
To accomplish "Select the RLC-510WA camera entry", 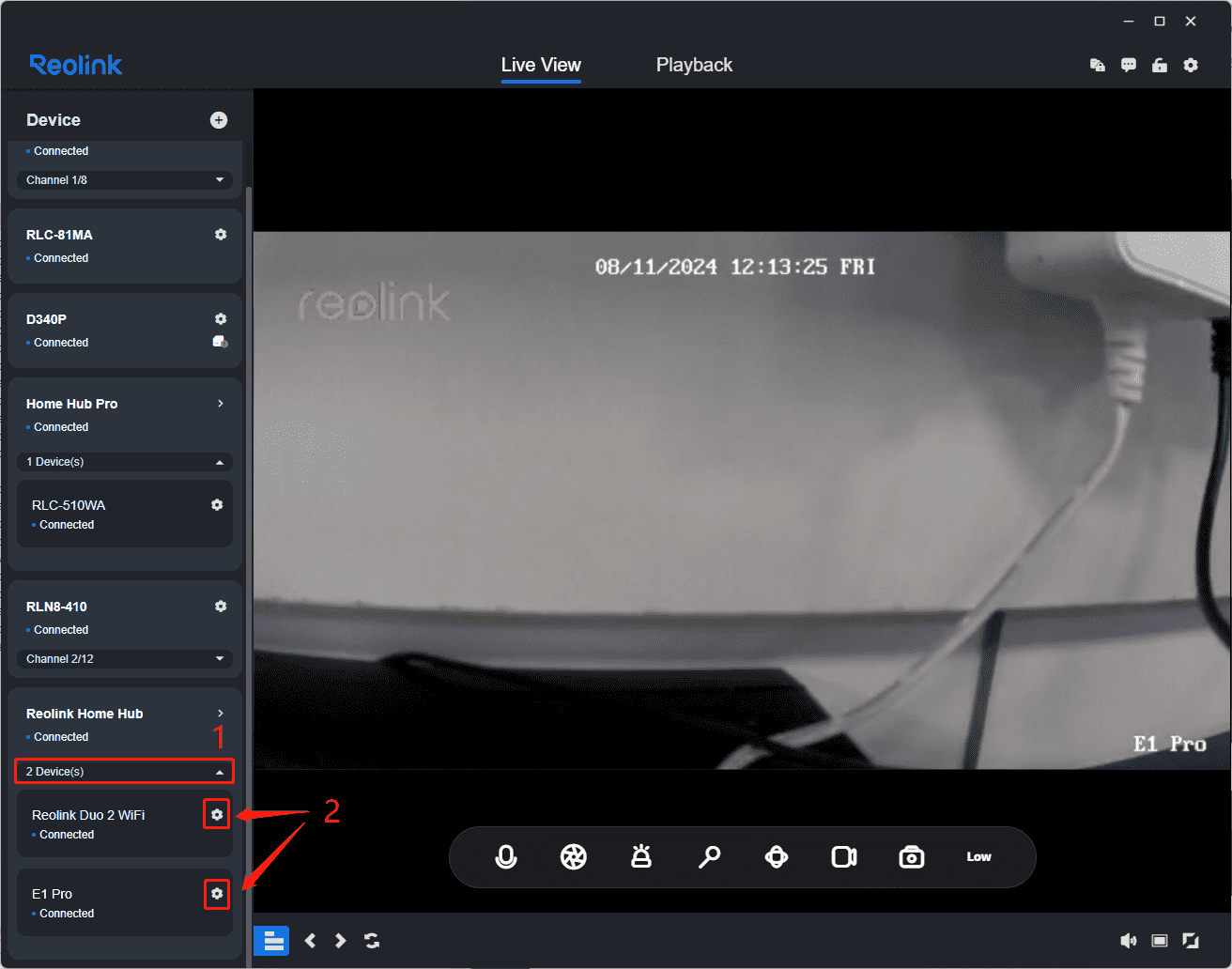I will tap(125, 514).
